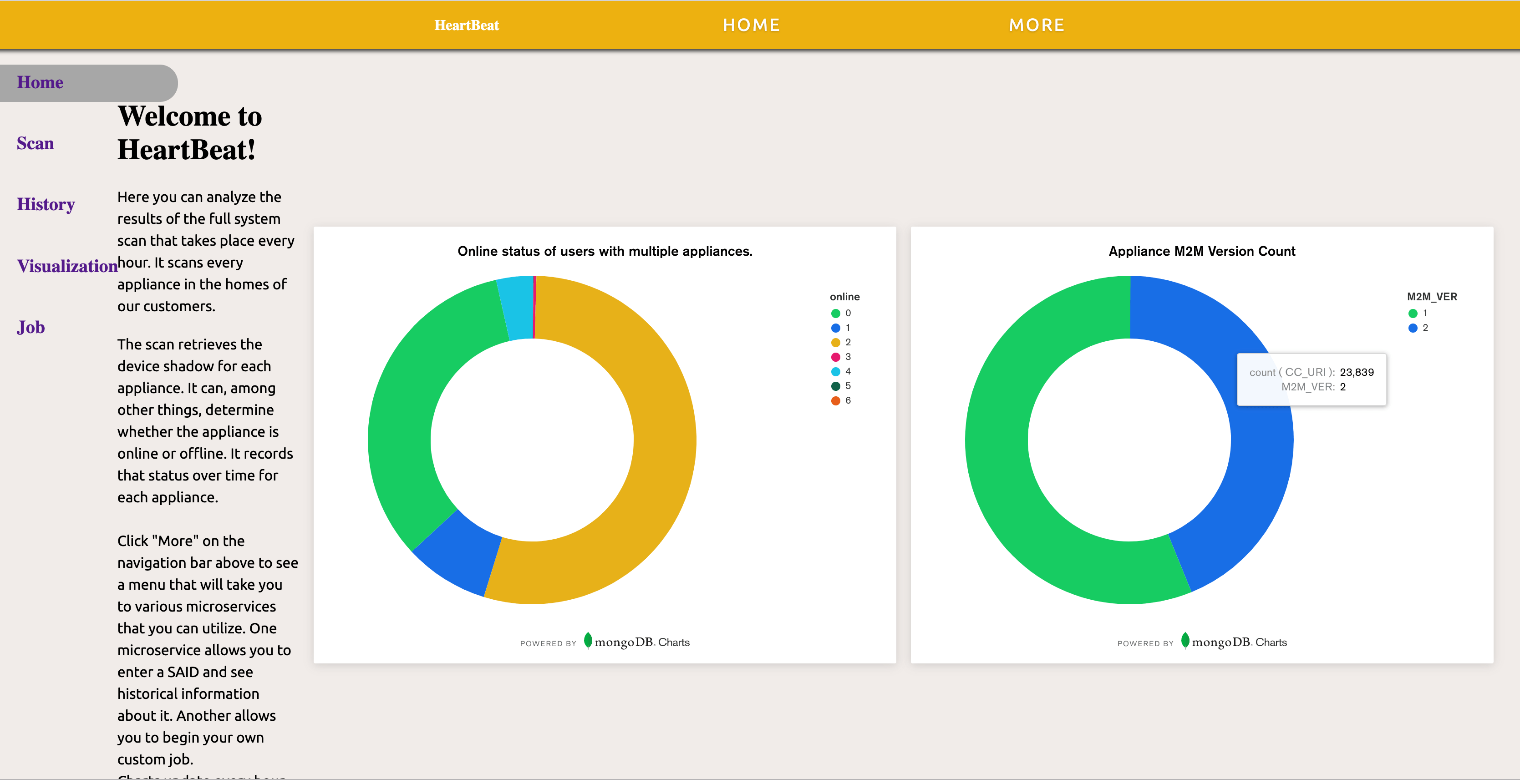Screen dimensions: 1520x784
Task: Toggle online legend item 2 yellow dot
Action: tap(835, 343)
